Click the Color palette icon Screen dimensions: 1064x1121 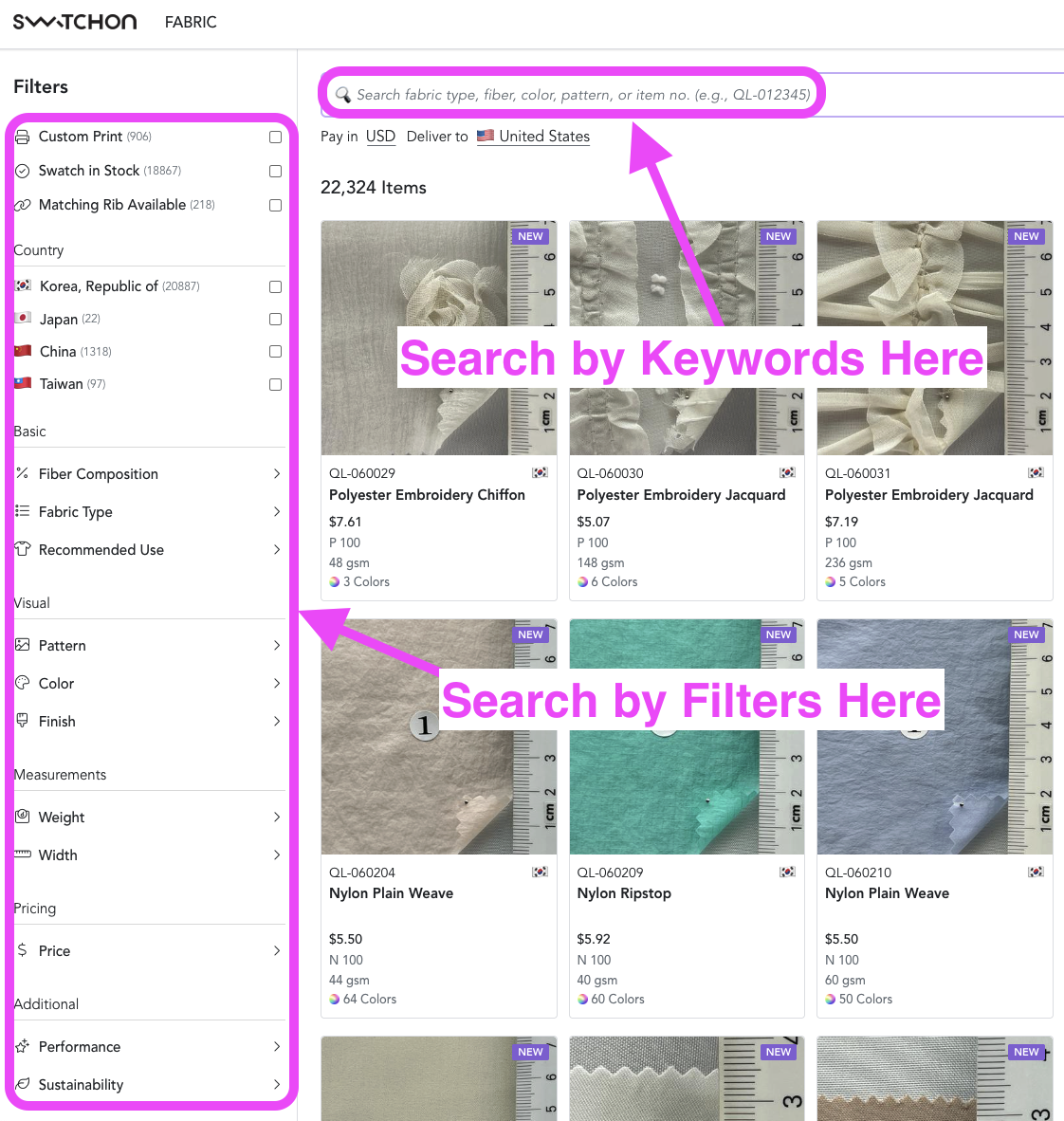pos(23,683)
